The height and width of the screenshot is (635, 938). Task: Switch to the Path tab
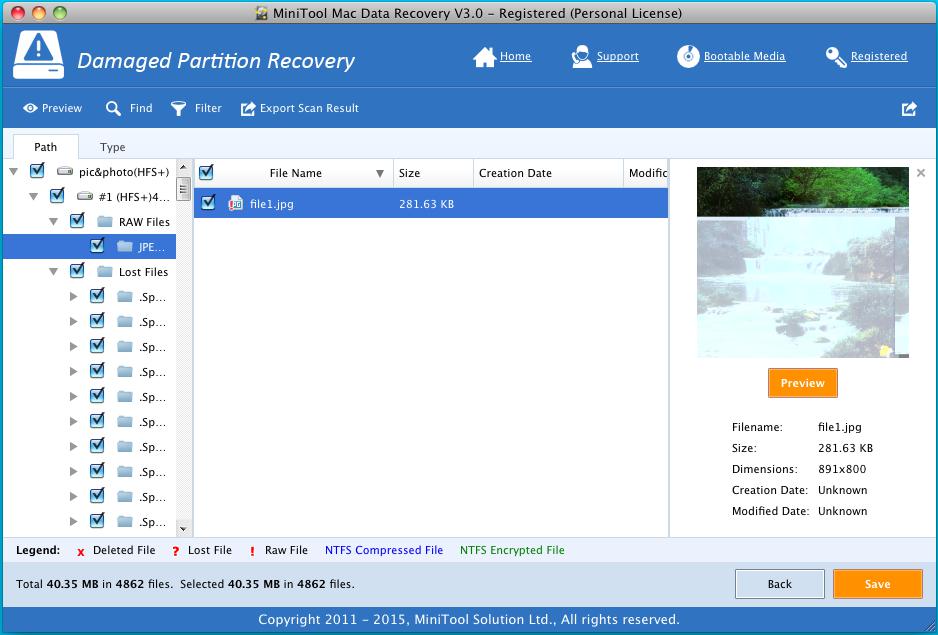point(45,147)
